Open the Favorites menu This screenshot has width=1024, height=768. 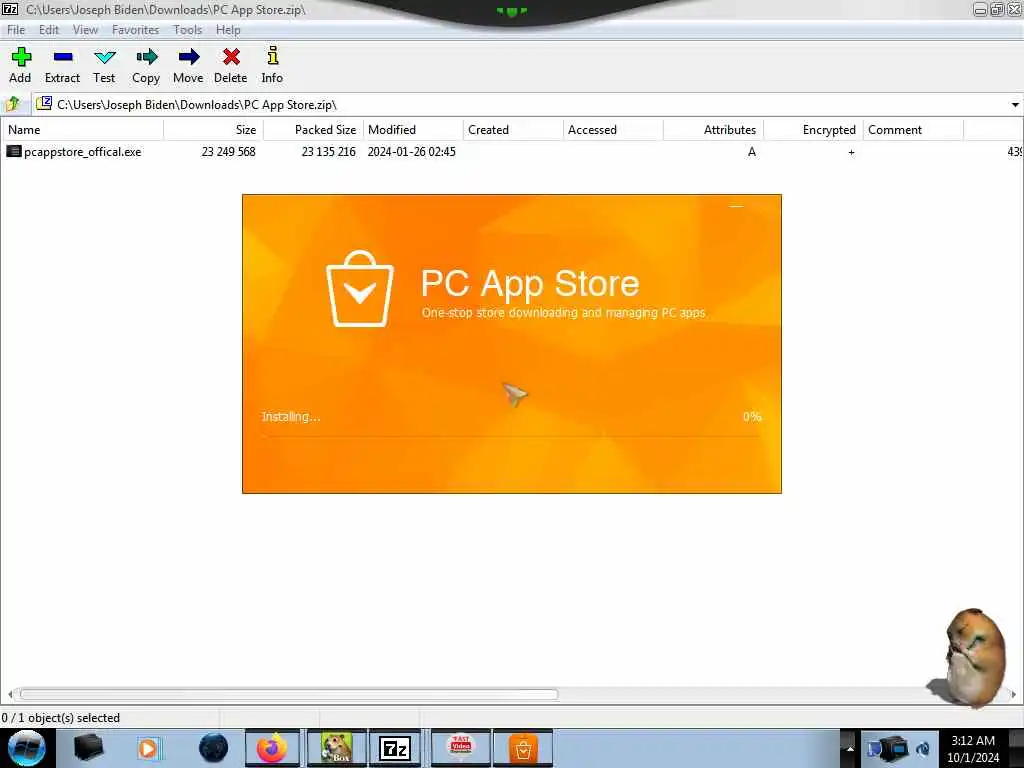click(135, 30)
